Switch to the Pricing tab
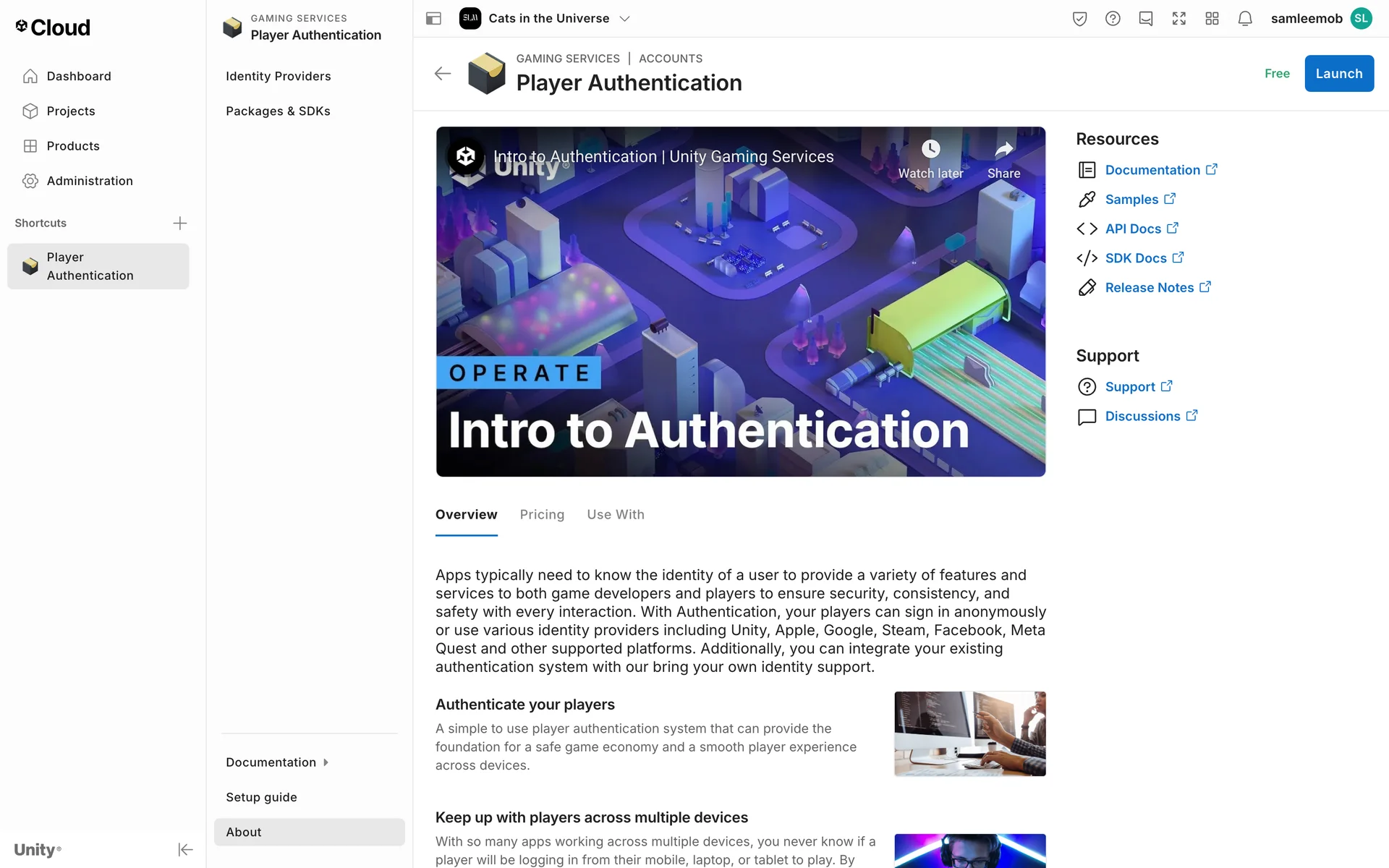1389x868 pixels. click(x=542, y=514)
